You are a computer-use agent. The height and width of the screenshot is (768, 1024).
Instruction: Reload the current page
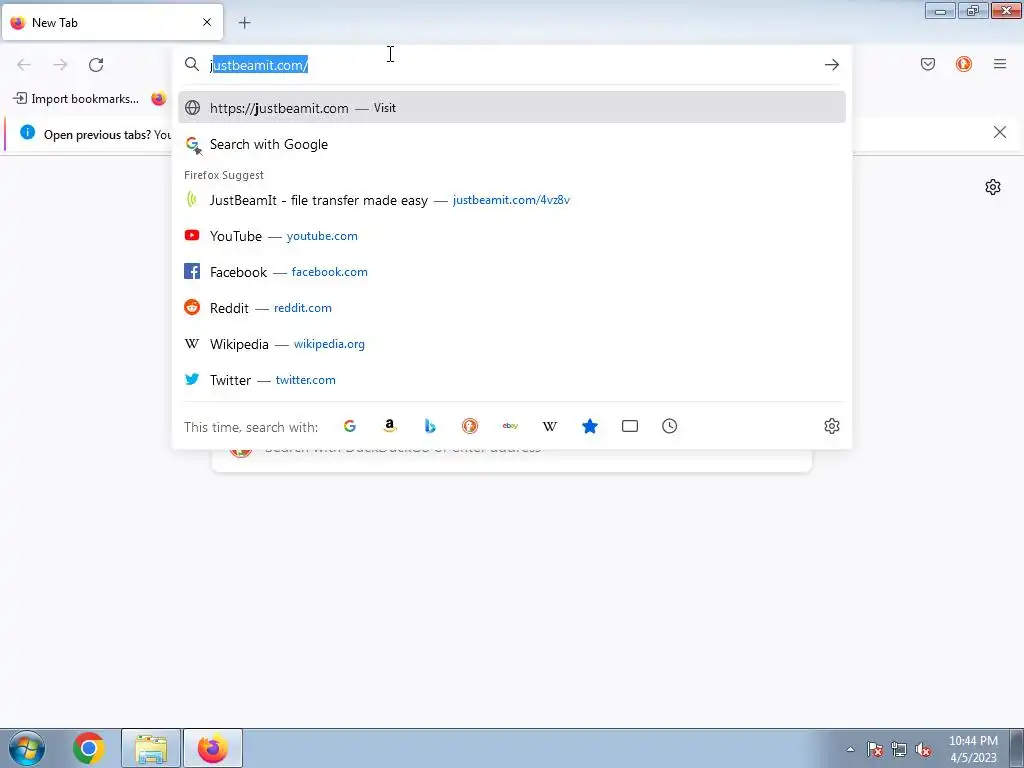click(x=96, y=64)
